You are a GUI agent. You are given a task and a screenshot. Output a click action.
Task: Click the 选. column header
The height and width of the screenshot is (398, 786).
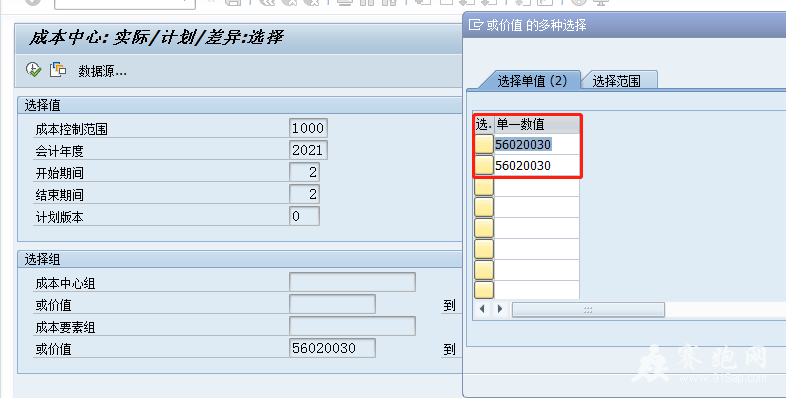484,124
